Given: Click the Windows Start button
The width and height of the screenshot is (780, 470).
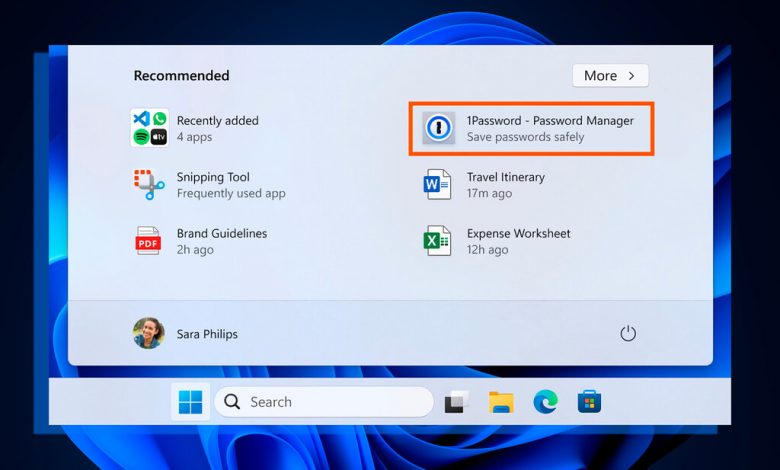Looking at the screenshot, I should pos(191,402).
